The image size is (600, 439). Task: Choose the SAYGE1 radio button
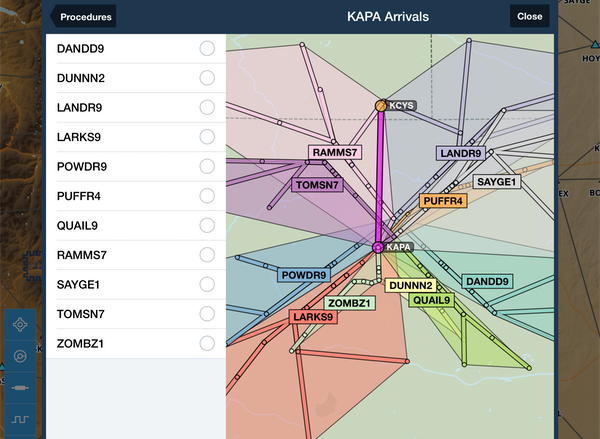click(x=207, y=284)
